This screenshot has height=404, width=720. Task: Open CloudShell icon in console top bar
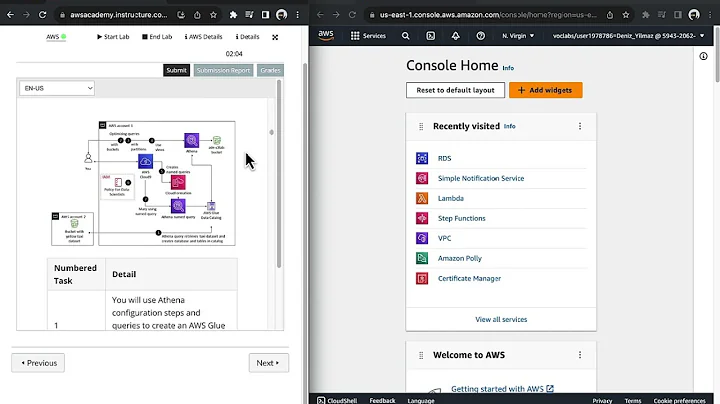click(430, 35)
